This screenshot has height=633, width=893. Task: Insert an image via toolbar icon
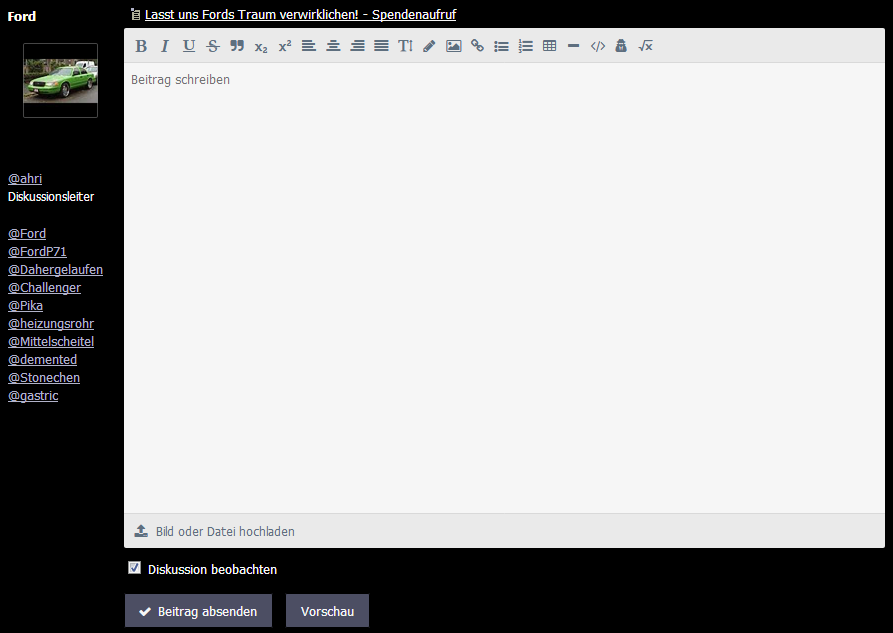click(453, 46)
